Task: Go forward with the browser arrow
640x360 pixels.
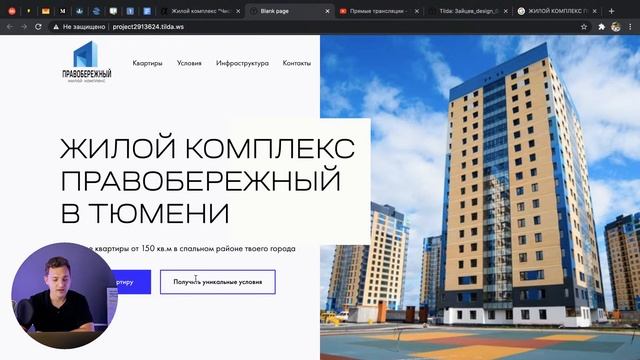Action: (x=24, y=27)
